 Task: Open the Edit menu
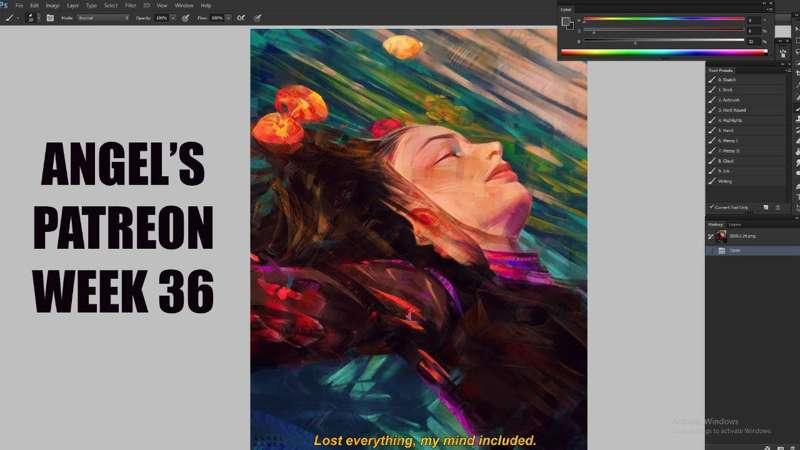[x=34, y=5]
